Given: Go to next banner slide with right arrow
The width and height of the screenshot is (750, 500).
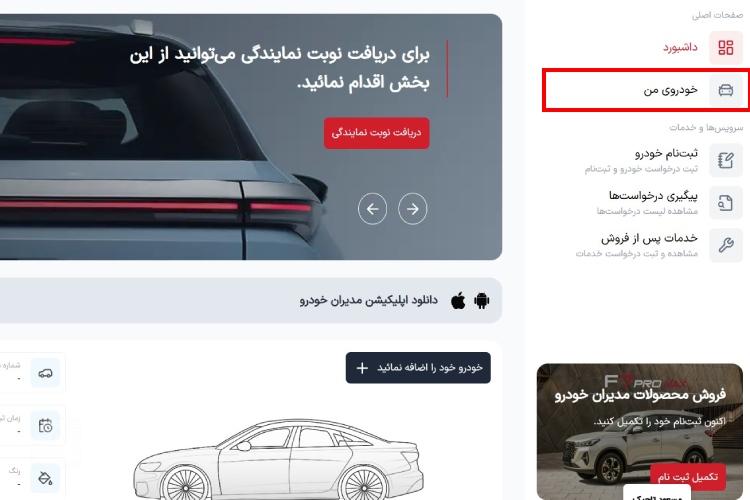Looking at the screenshot, I should click(x=412, y=209).
